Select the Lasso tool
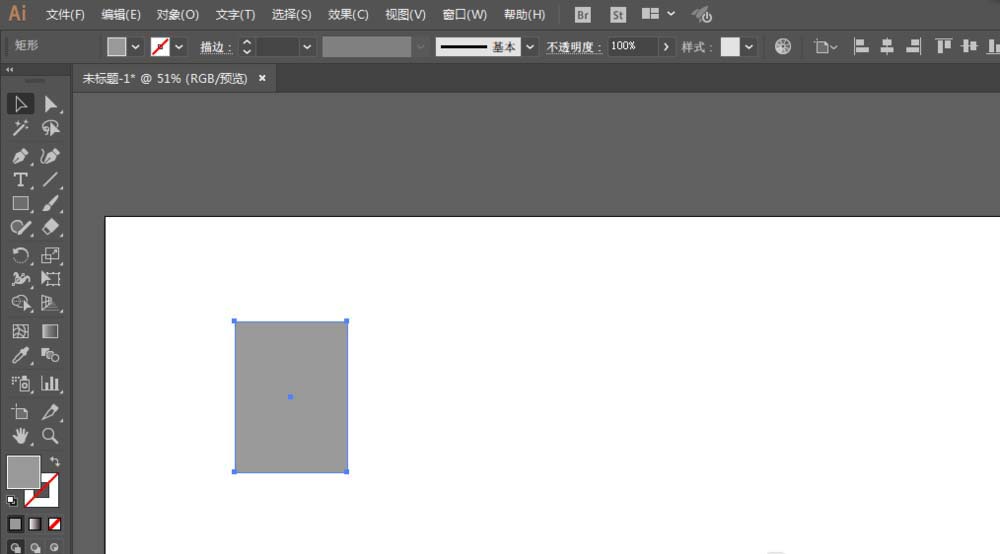 tap(50, 128)
